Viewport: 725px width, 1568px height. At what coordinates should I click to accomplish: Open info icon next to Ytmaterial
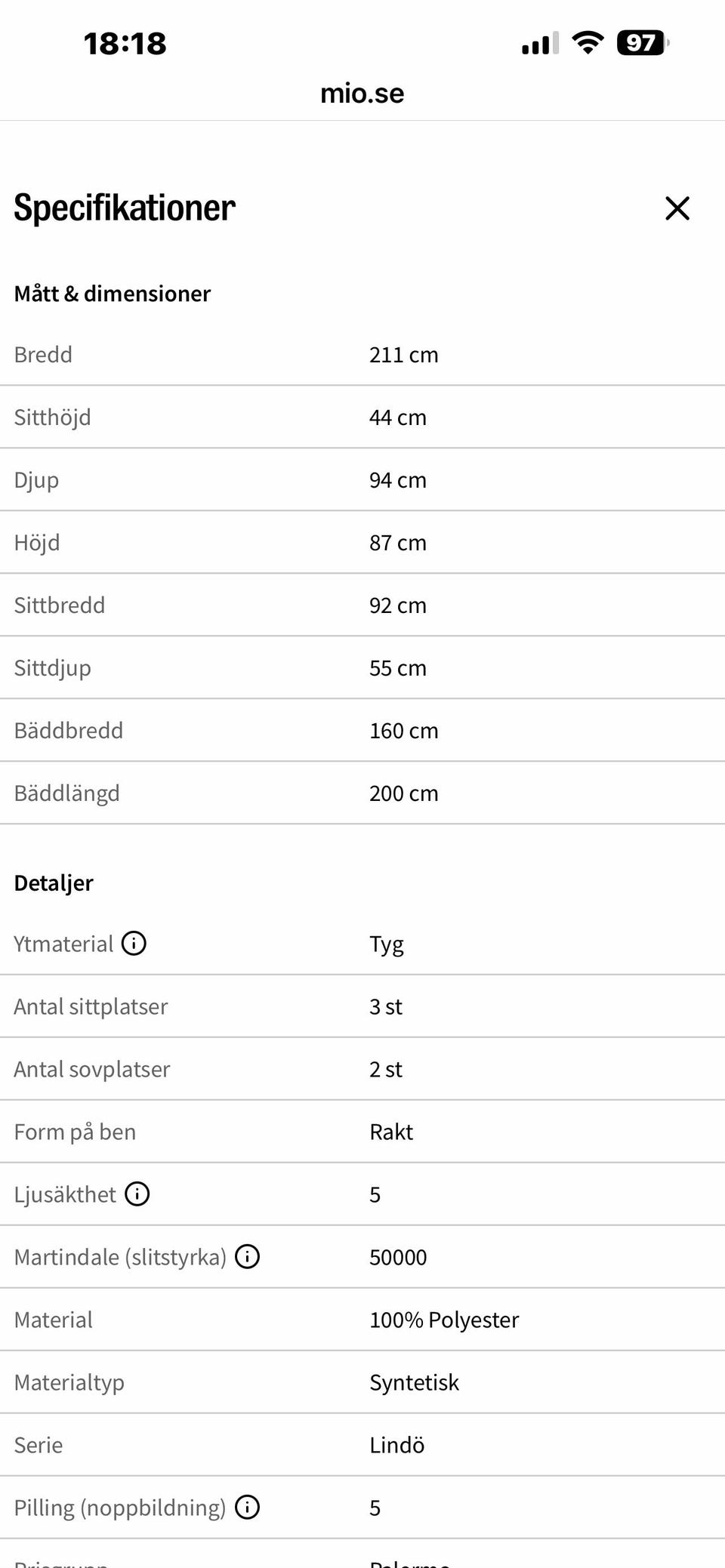click(x=134, y=943)
